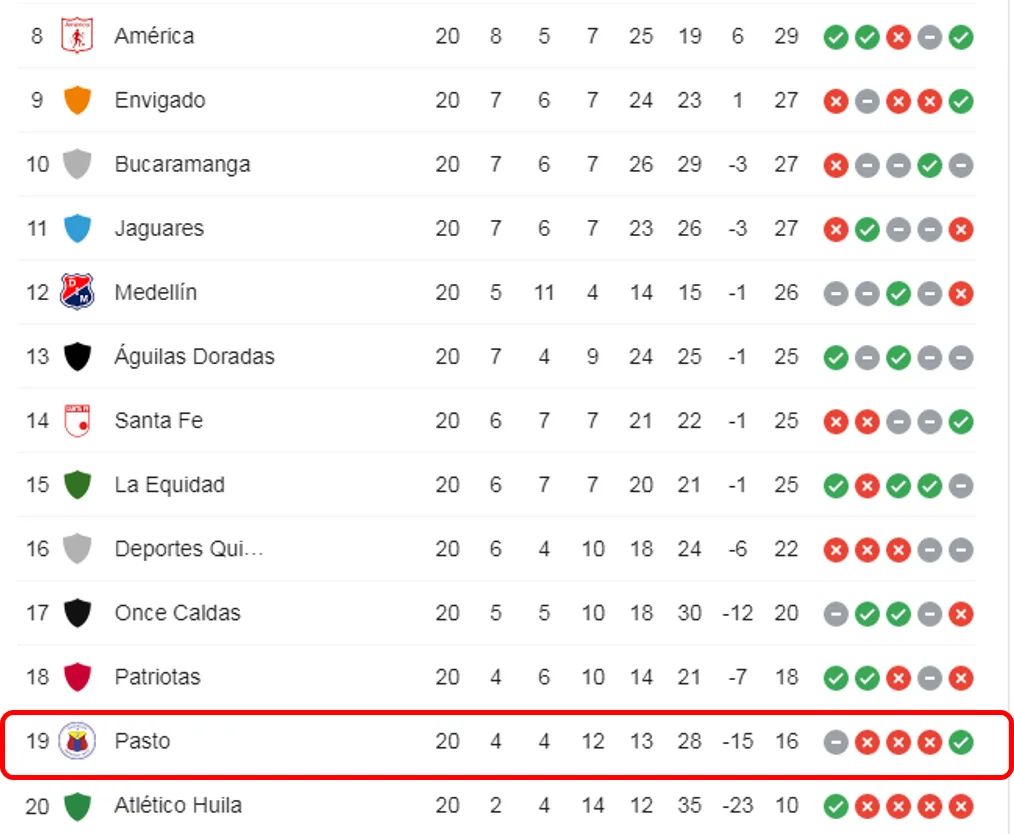
Task: Select the highlighted Pasto table row
Action: tap(507, 743)
